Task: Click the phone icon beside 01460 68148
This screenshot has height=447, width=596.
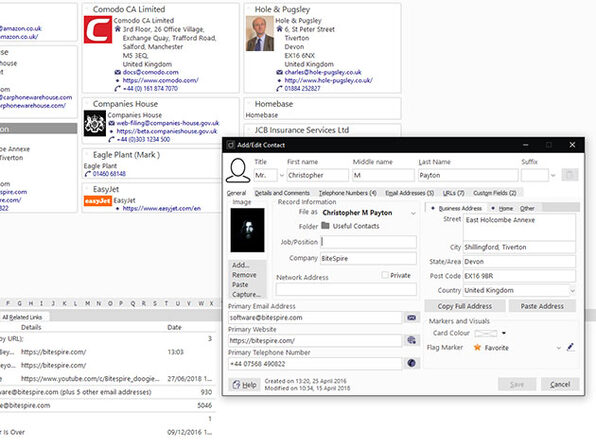Action: pos(87,174)
